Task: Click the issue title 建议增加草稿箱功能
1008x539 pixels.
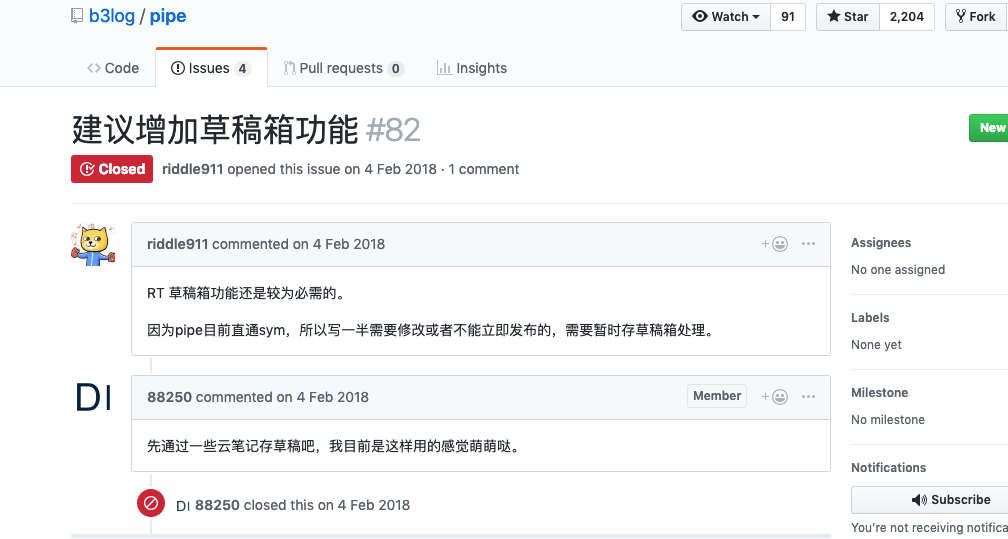Action: tap(215, 130)
